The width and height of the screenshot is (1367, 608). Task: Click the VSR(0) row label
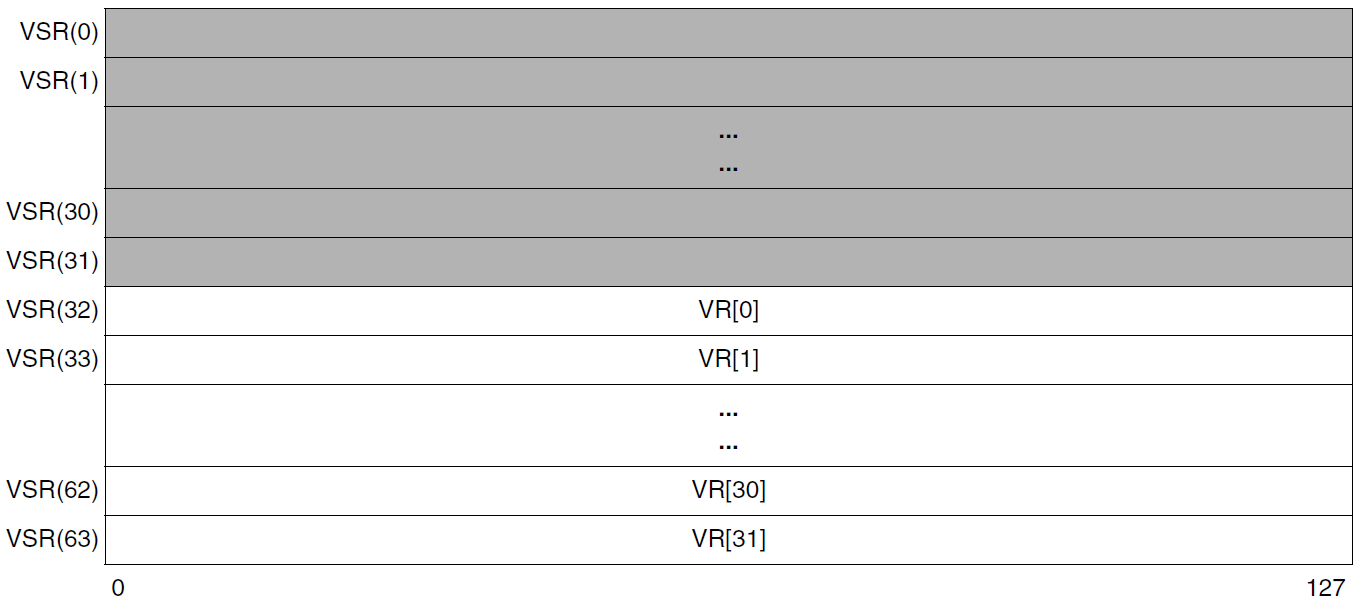pos(59,33)
